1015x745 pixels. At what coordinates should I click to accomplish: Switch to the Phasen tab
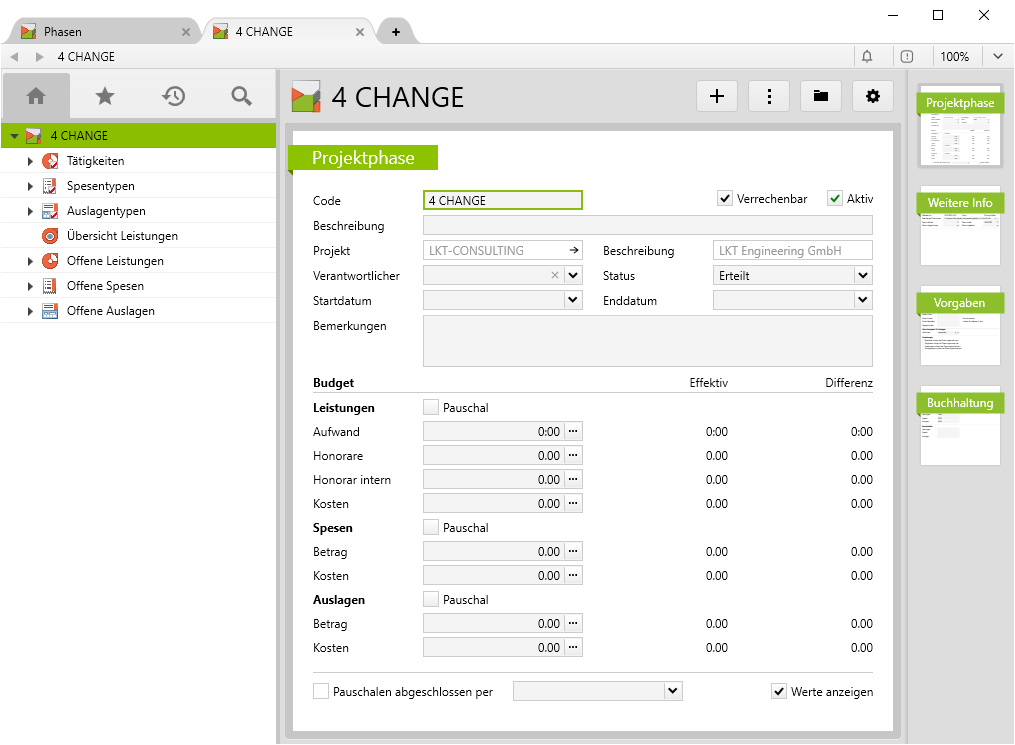tap(100, 32)
